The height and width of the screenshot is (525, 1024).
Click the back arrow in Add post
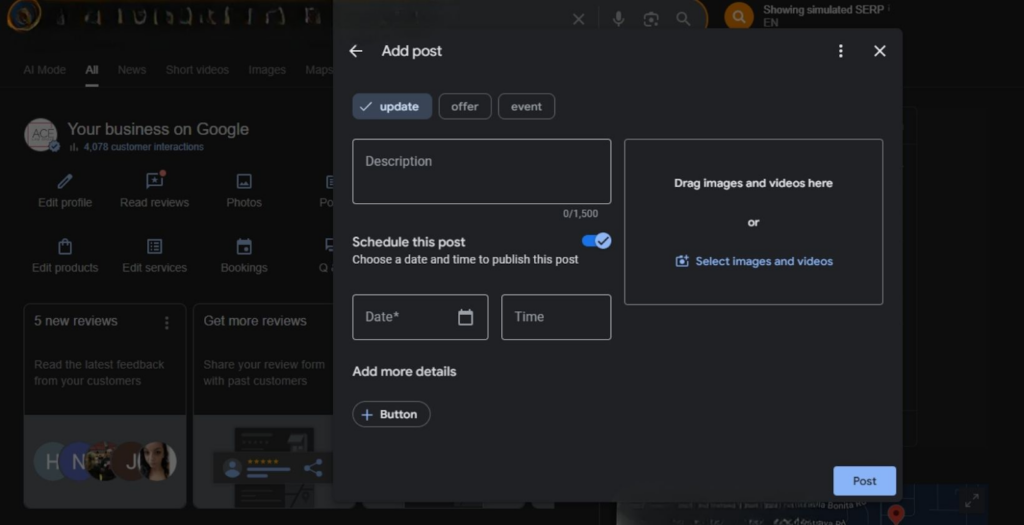coord(356,51)
